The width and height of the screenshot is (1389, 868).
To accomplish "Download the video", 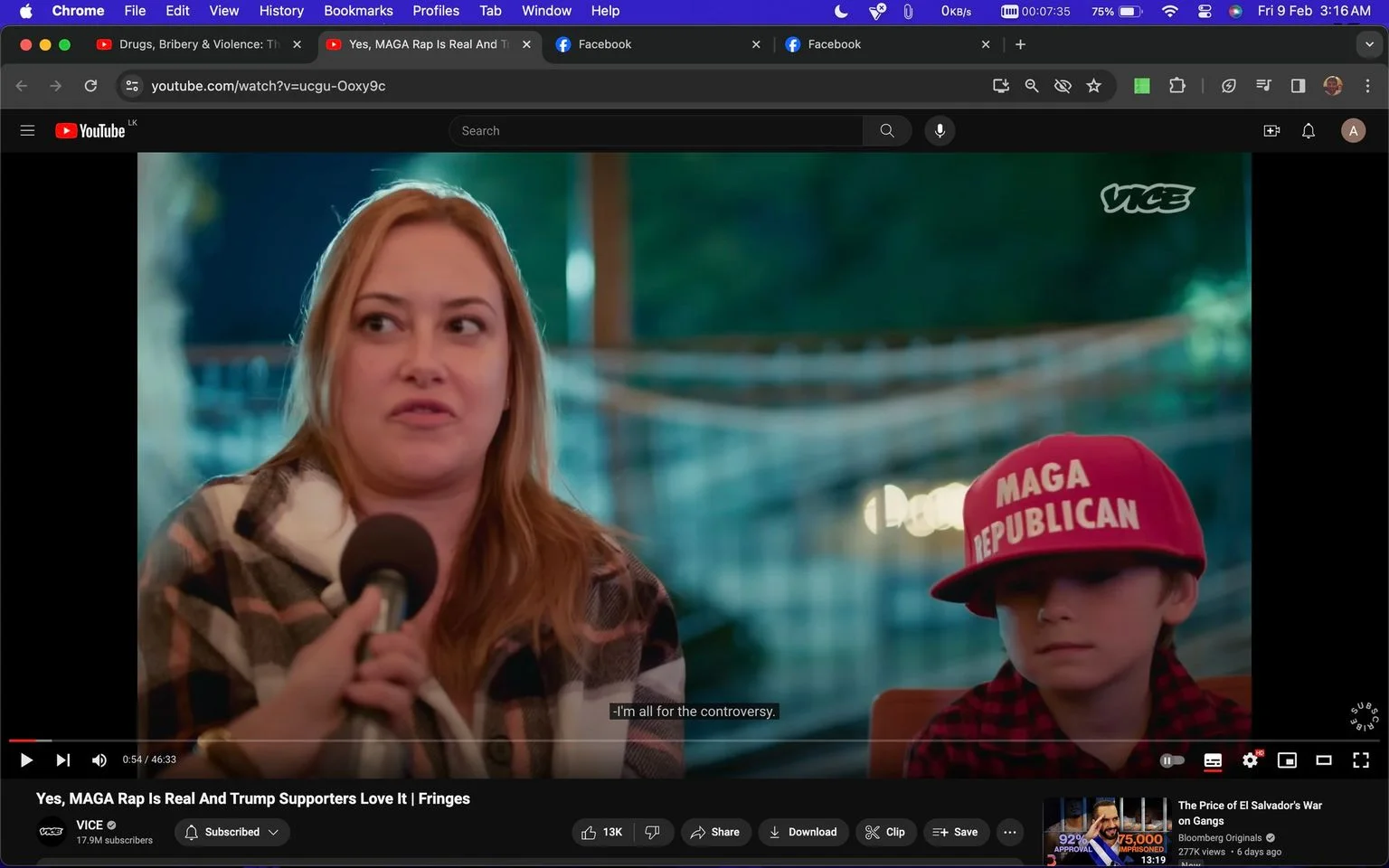I will (x=803, y=833).
